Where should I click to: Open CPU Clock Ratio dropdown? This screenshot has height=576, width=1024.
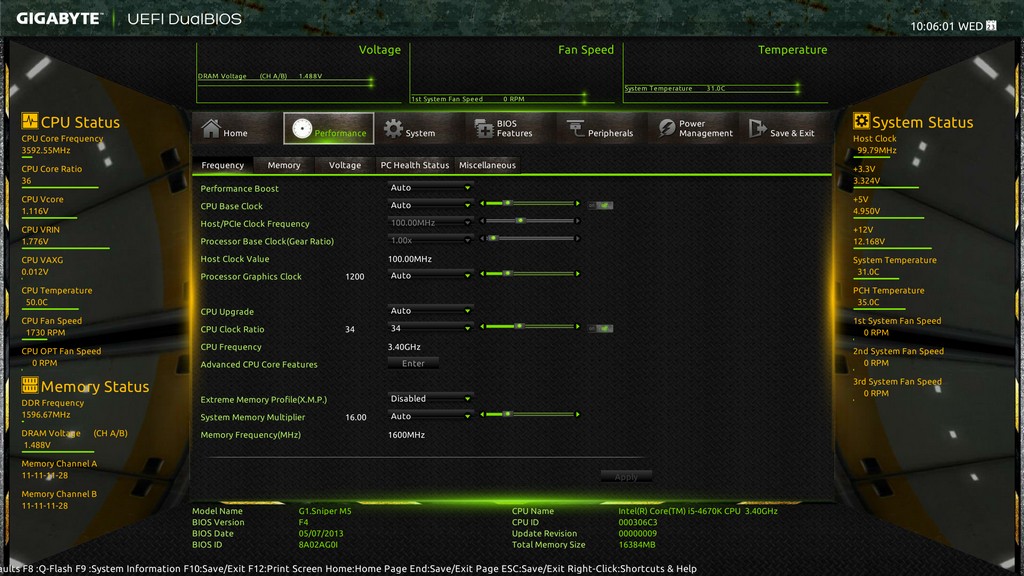(429, 328)
